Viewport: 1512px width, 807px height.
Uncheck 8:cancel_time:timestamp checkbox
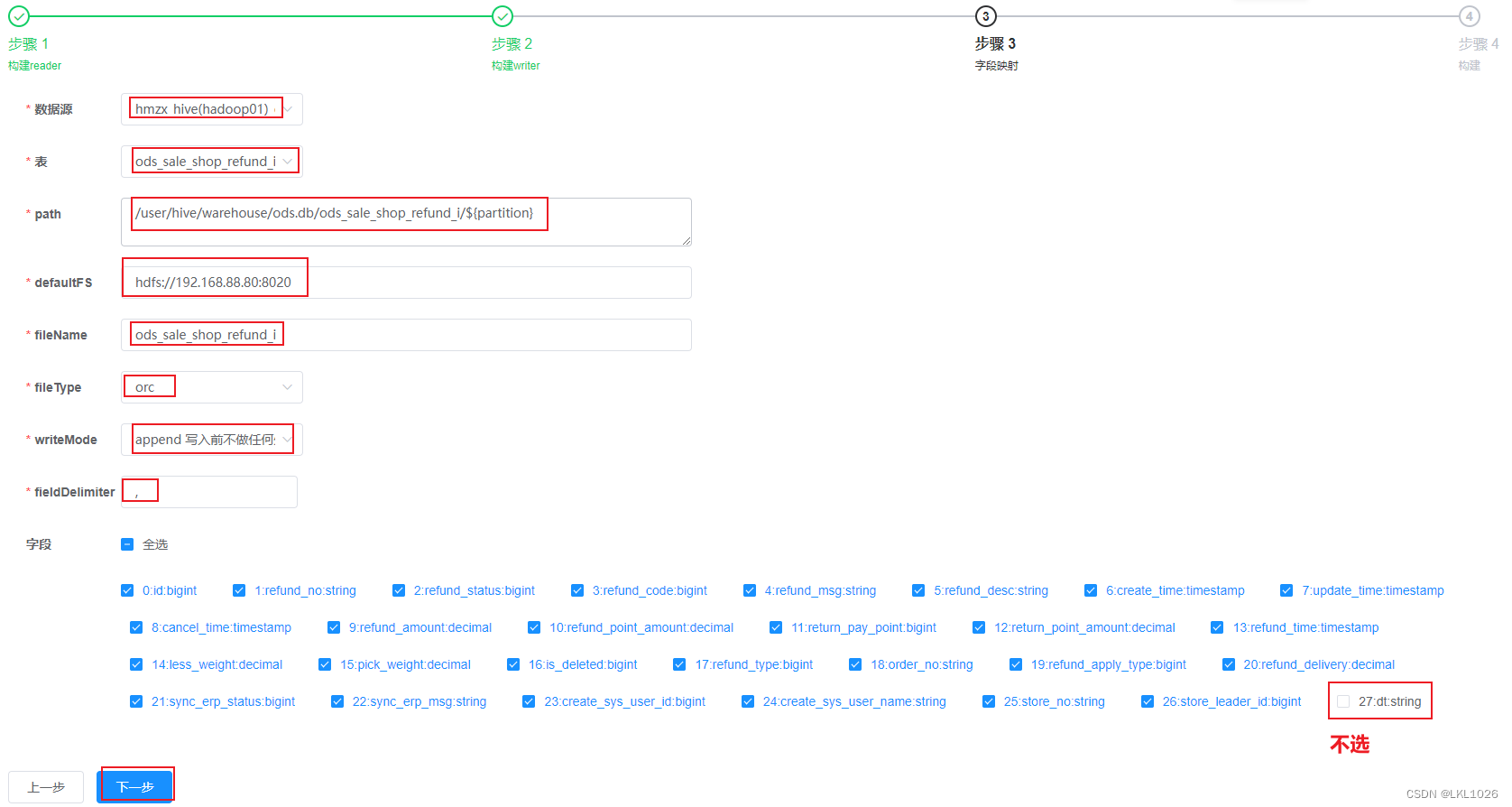(136, 627)
